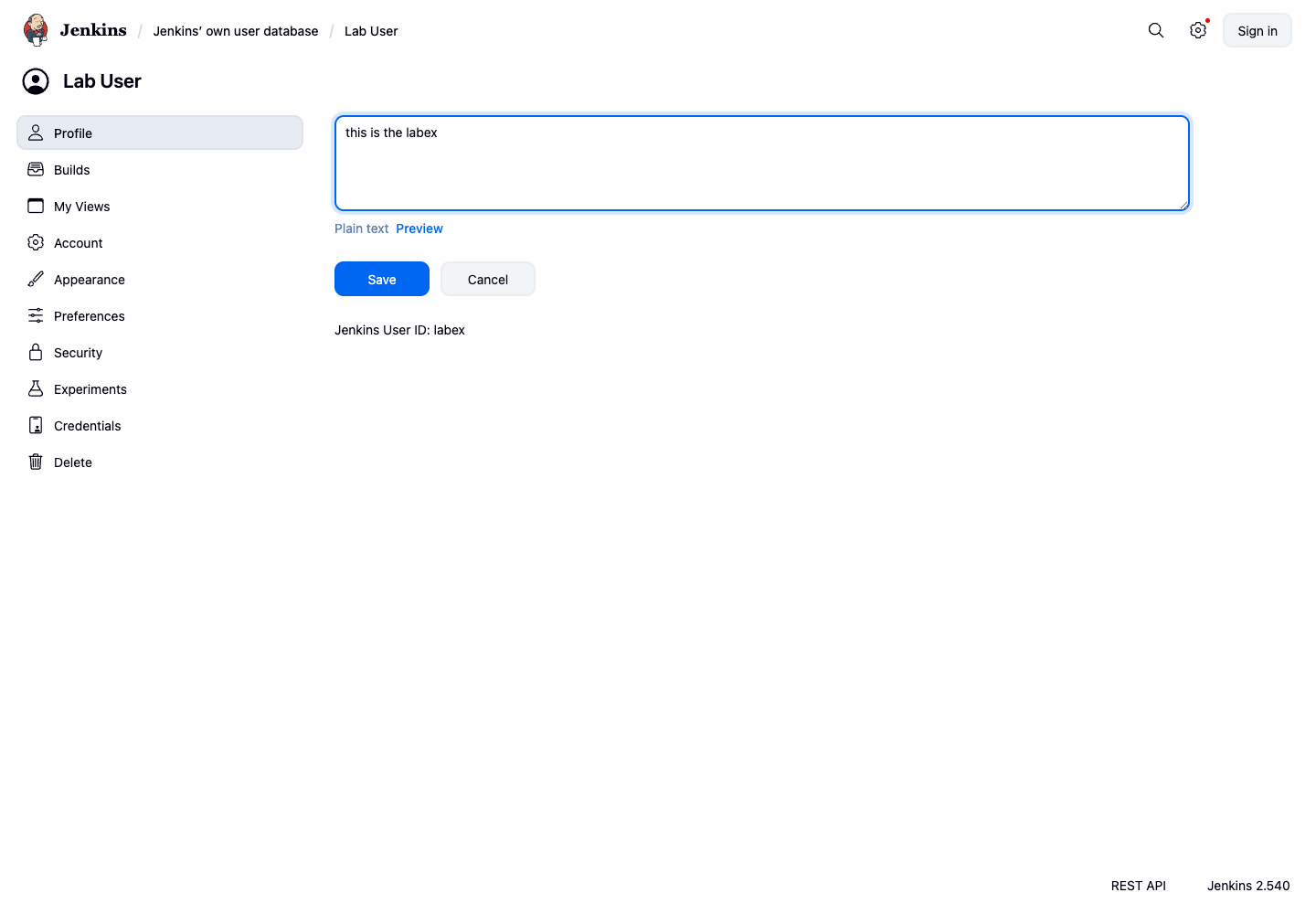Click the My Views window icon
The image size is (1316, 914).
click(36, 206)
